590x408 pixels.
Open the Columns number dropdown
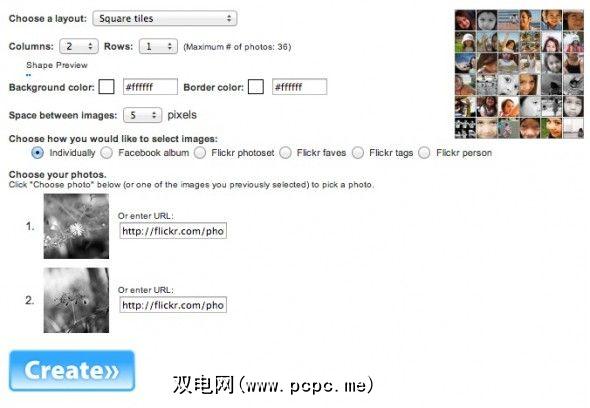(x=79, y=46)
